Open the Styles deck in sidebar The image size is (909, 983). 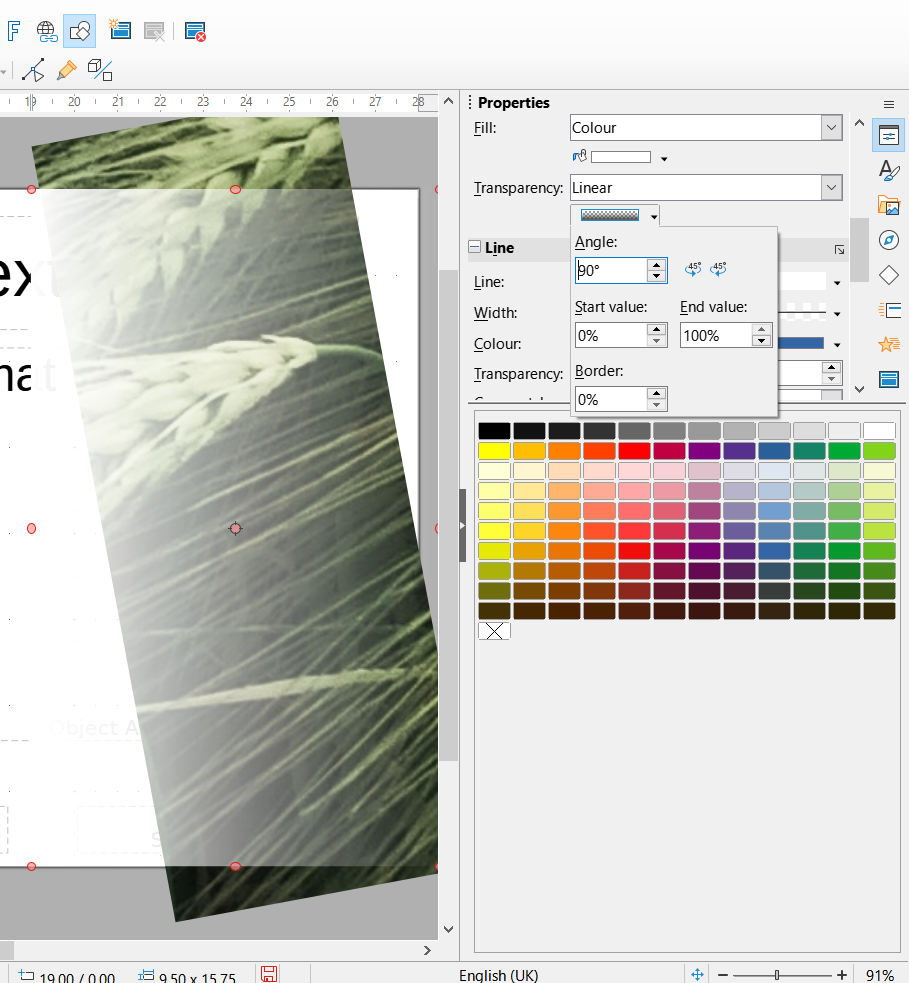coord(888,171)
